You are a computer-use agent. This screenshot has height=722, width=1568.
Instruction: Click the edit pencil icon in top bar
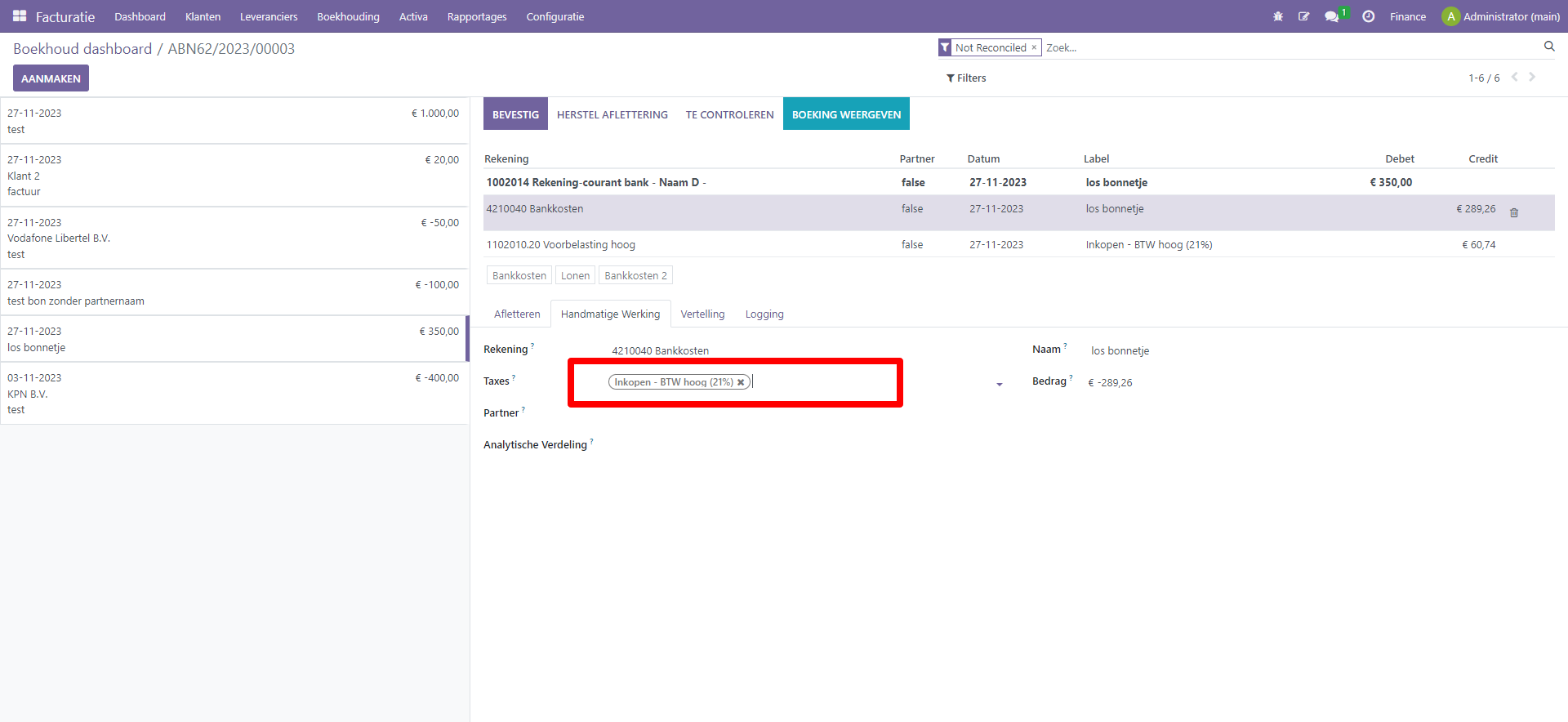click(1304, 16)
